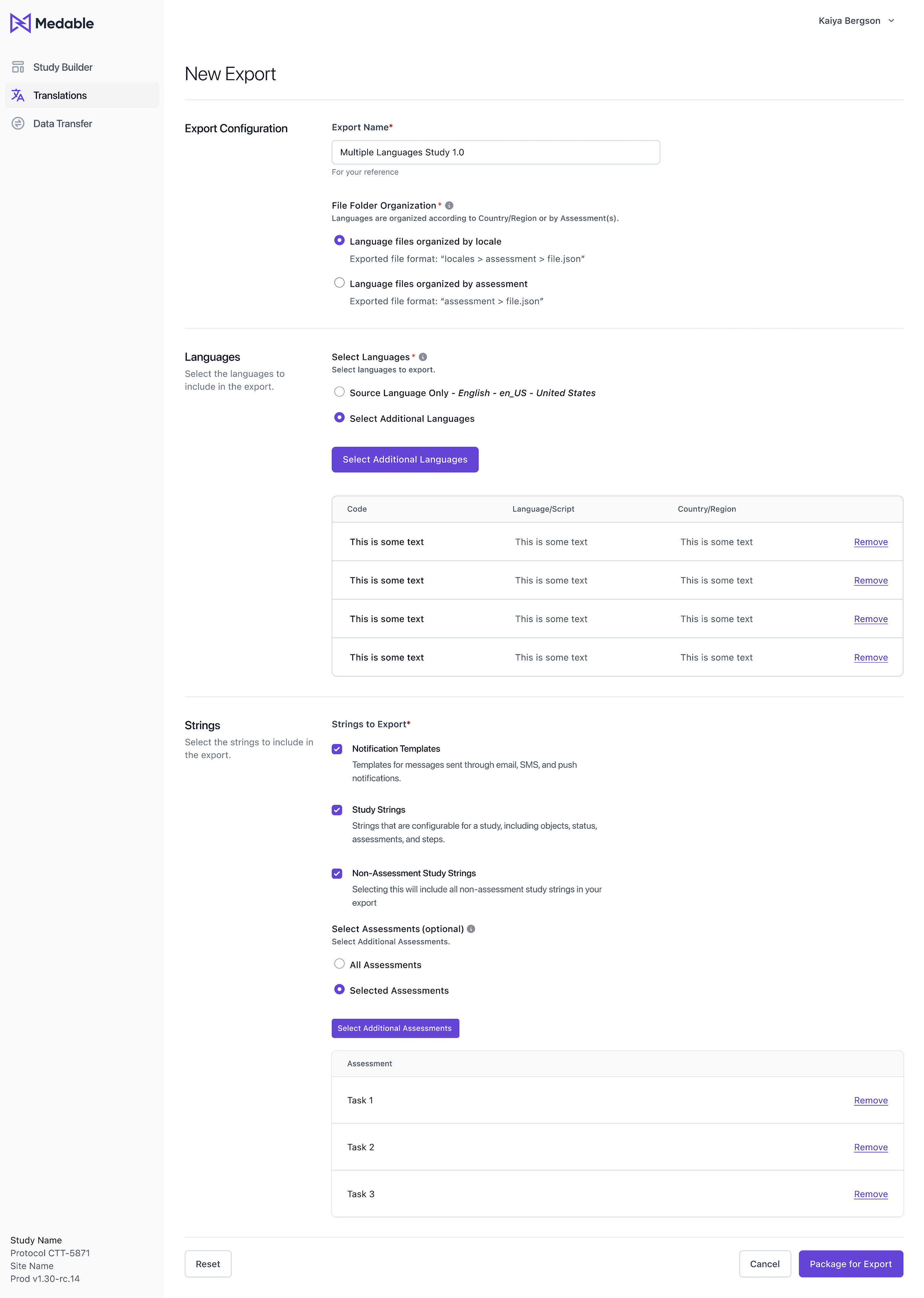Click info icon beside File Folder Organization
Screen dimensions: 924x1298
449,205
